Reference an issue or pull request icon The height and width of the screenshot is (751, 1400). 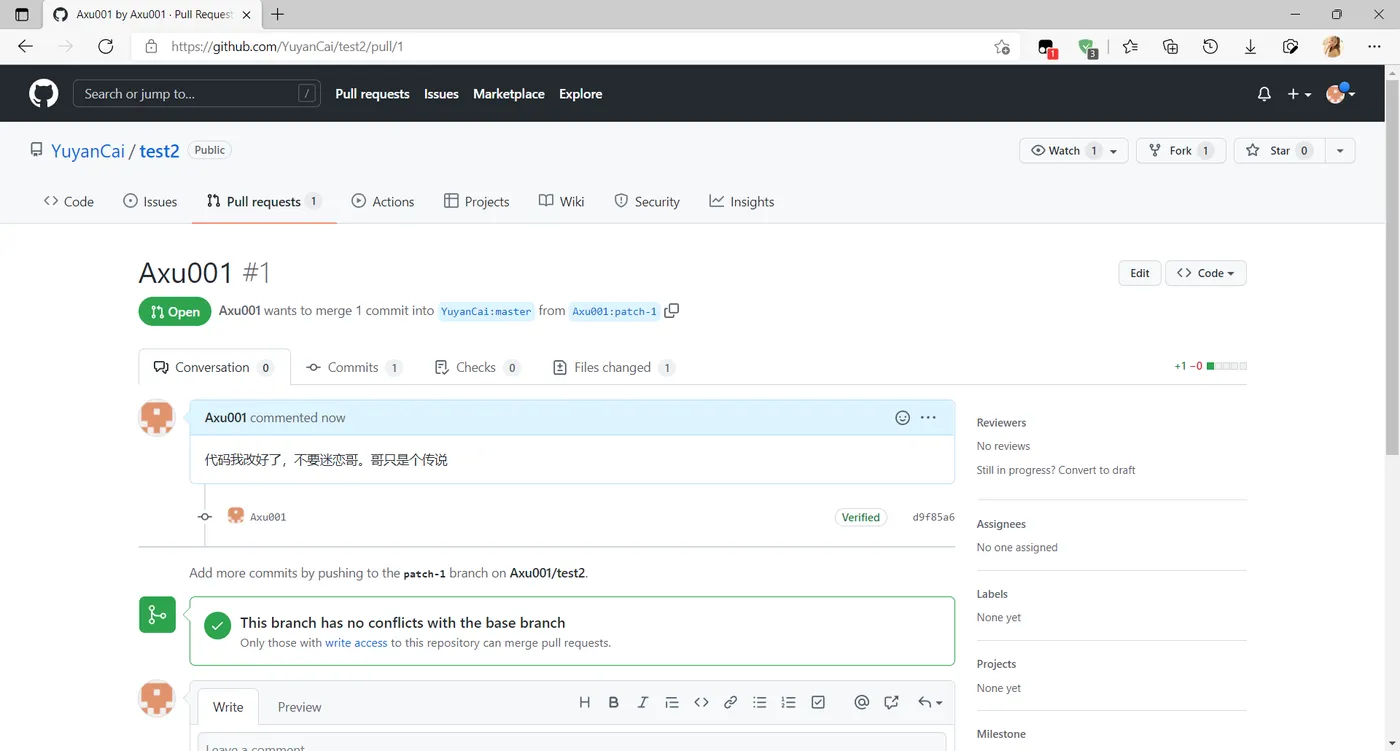point(891,703)
